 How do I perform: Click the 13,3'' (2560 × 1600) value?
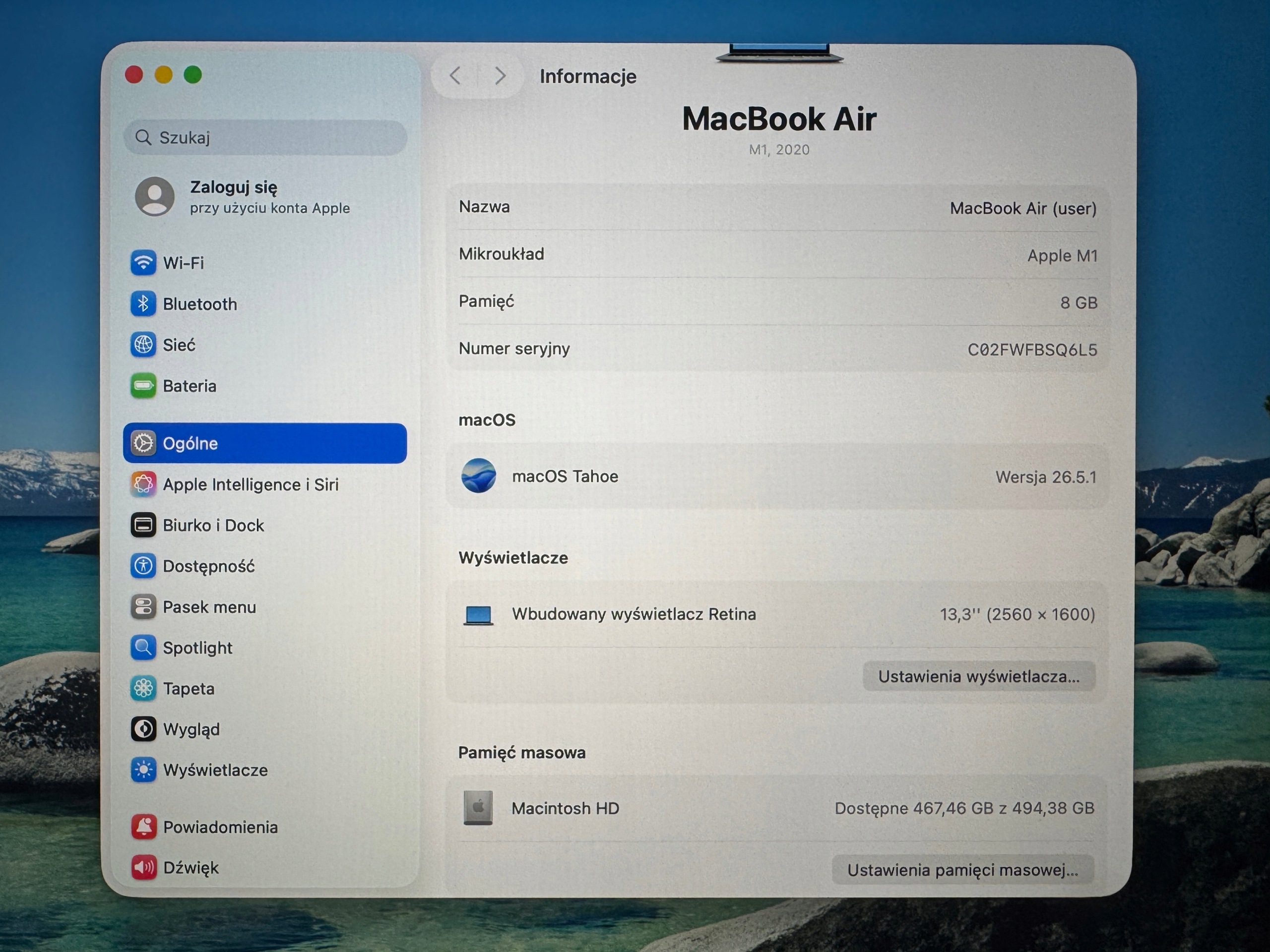pyautogui.click(x=1017, y=614)
